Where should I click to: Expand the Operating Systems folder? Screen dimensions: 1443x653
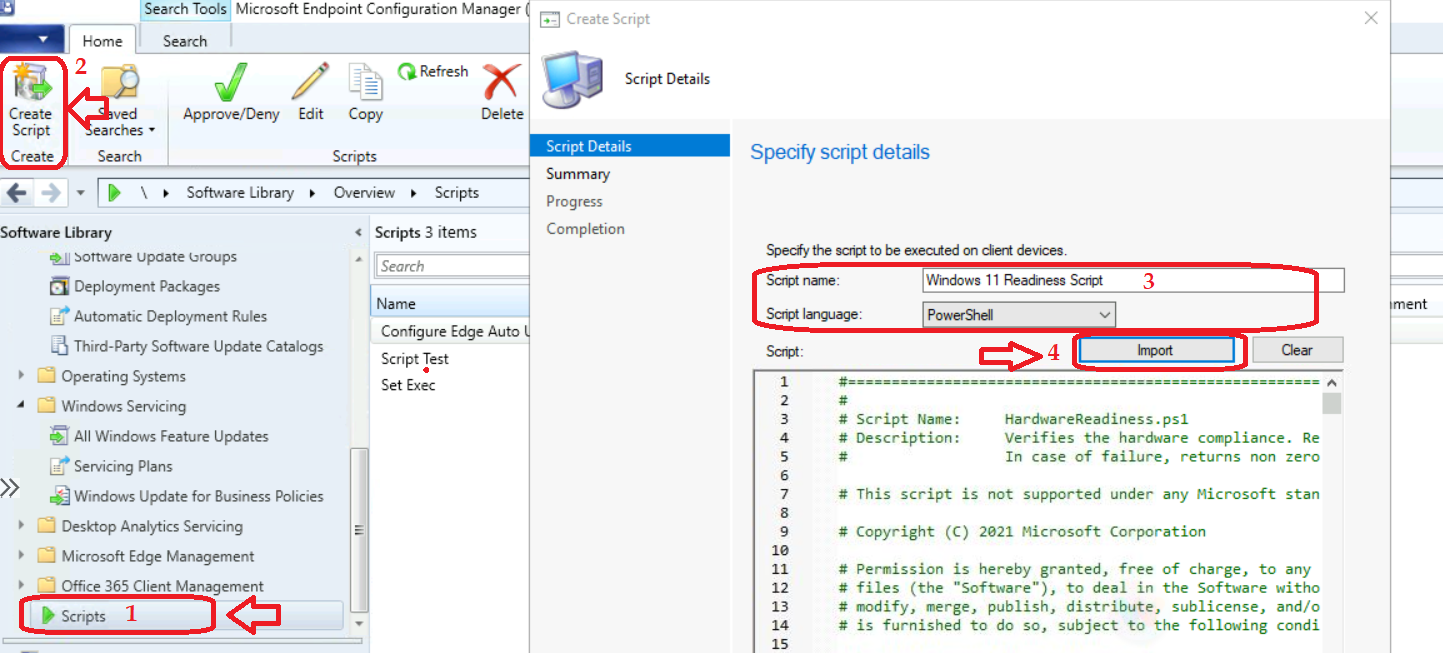pos(22,376)
